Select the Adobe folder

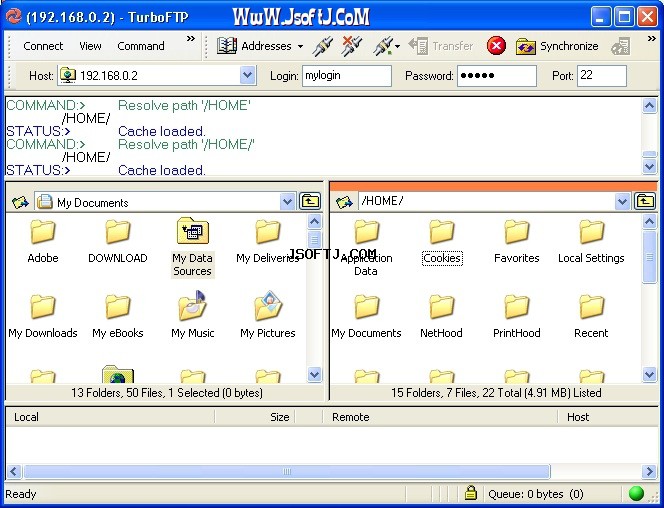[x=43, y=242]
